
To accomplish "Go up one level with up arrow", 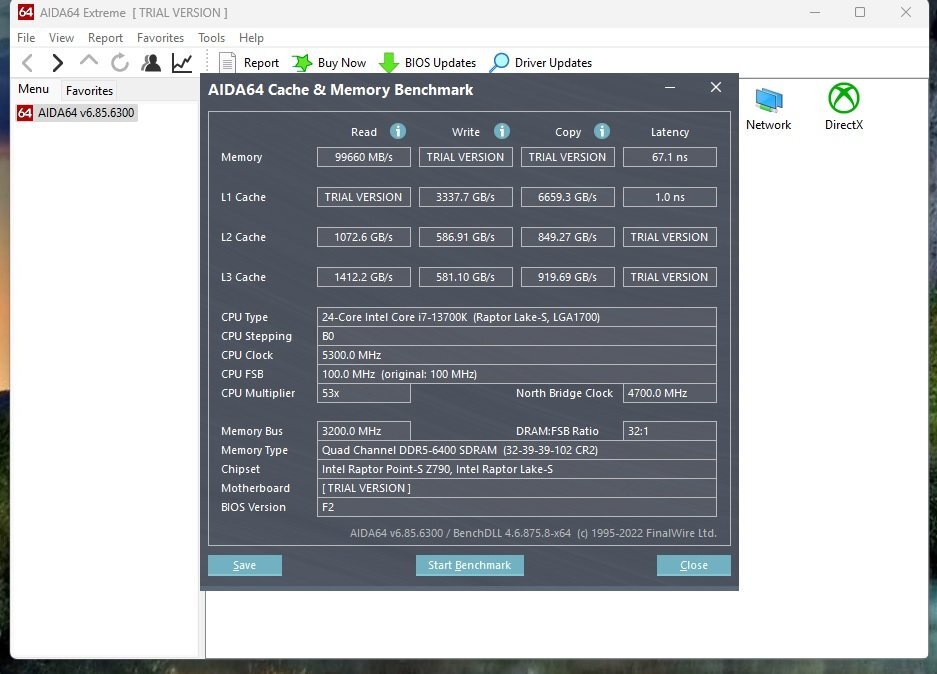I will click(x=89, y=62).
